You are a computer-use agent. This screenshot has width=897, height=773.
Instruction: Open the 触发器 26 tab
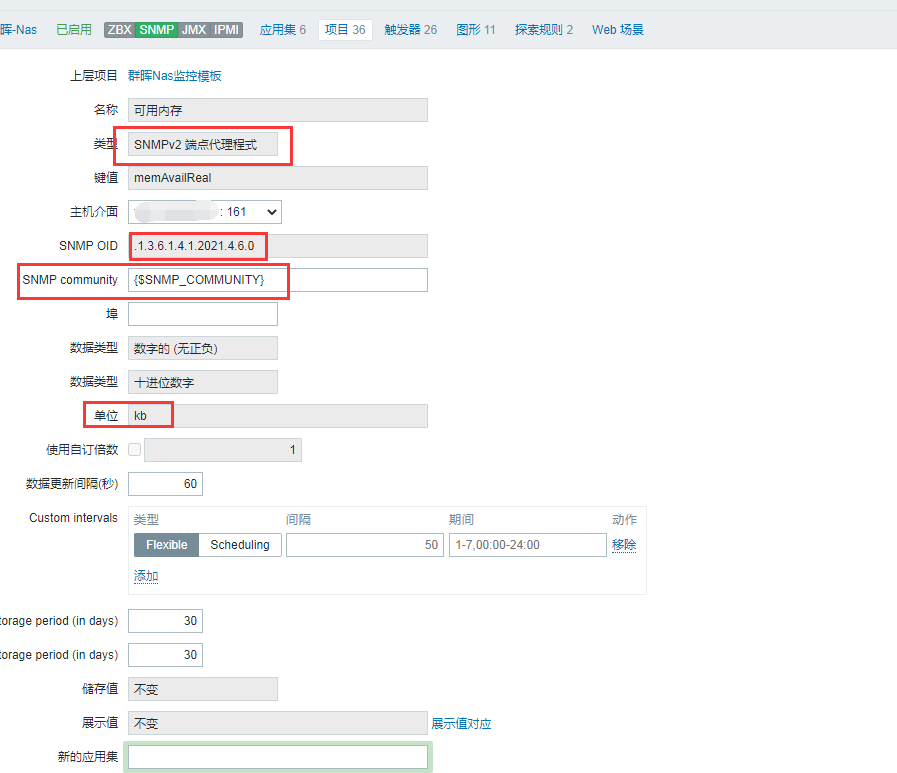point(411,30)
